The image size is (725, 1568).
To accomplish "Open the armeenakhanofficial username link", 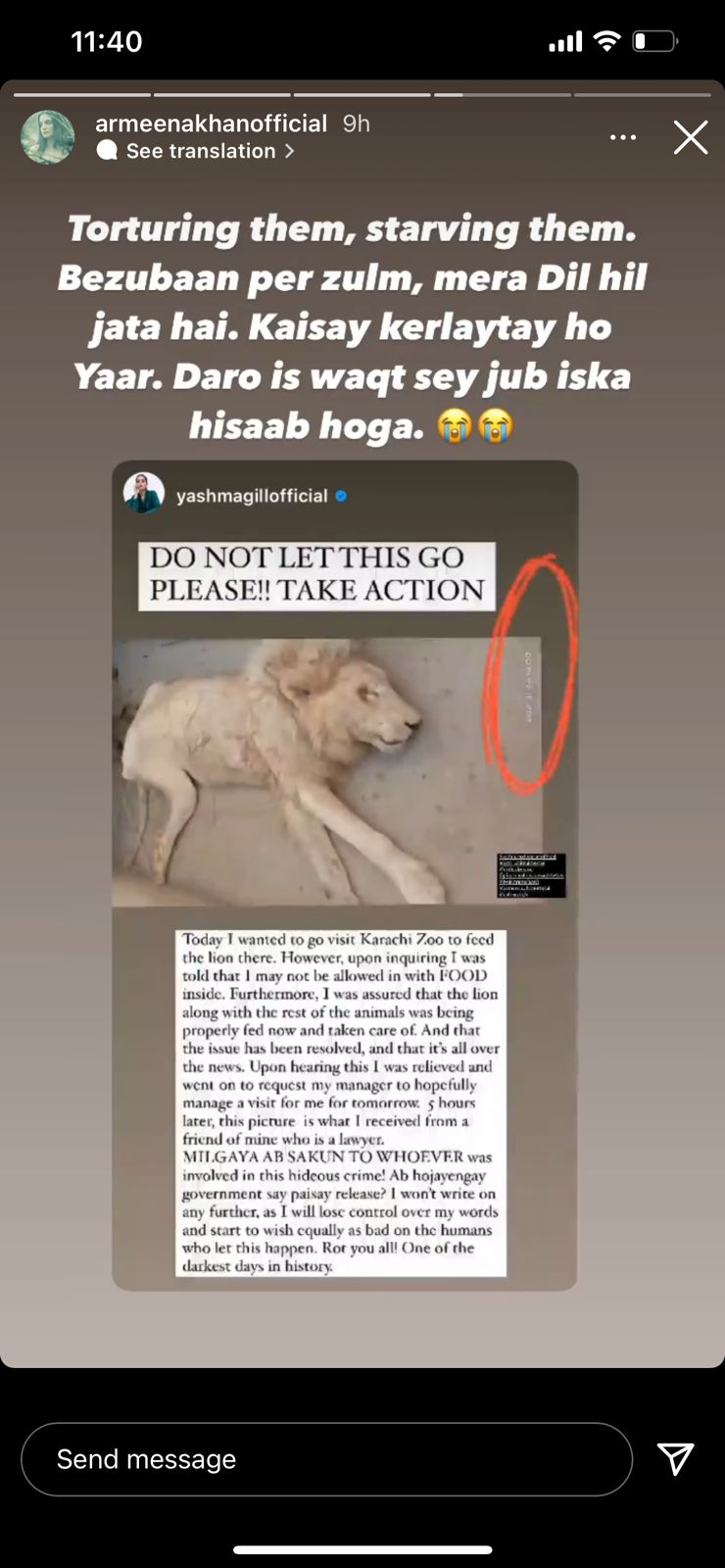I will (212, 123).
